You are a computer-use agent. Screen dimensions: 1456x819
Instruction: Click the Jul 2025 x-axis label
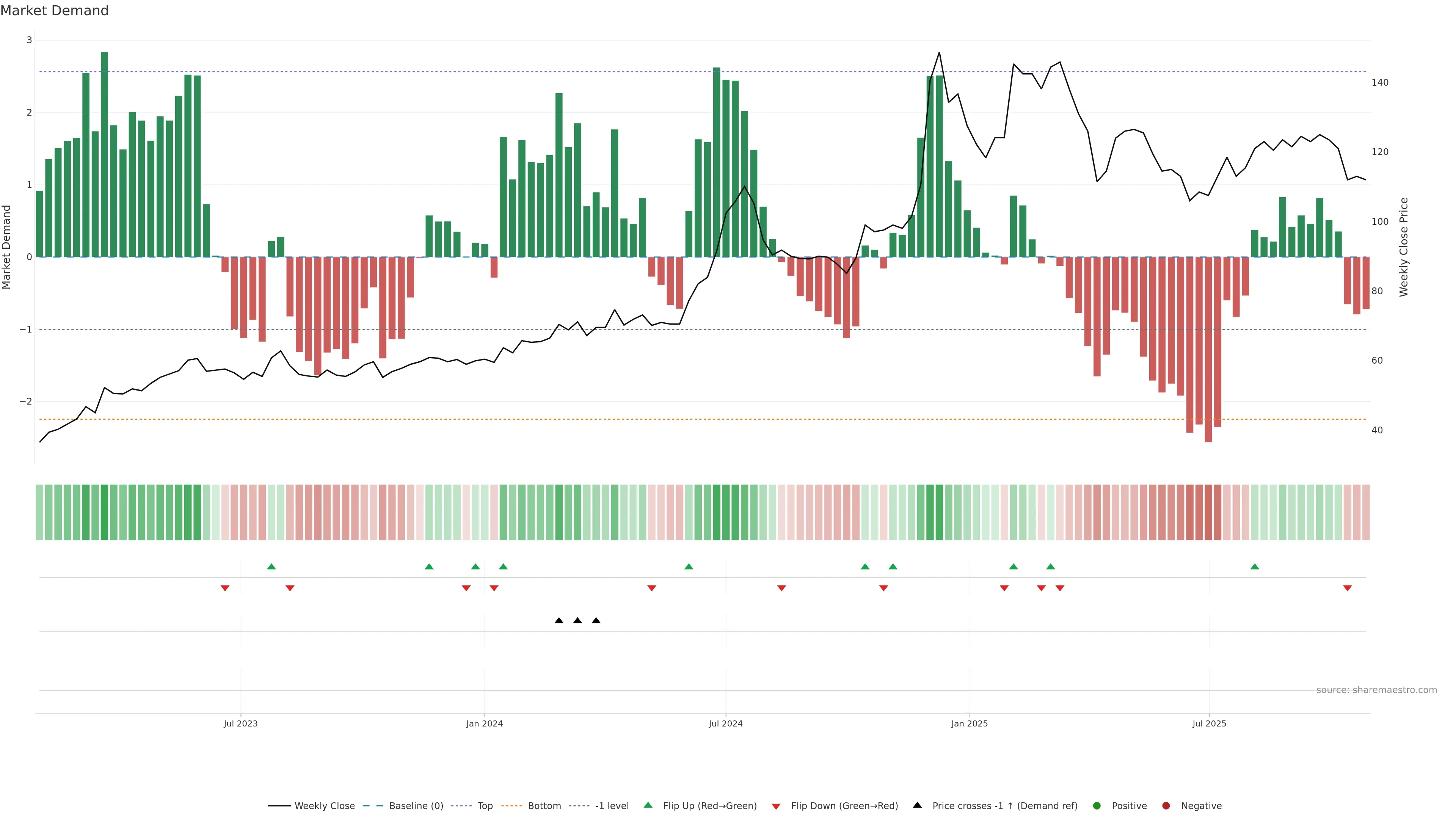point(1210,723)
